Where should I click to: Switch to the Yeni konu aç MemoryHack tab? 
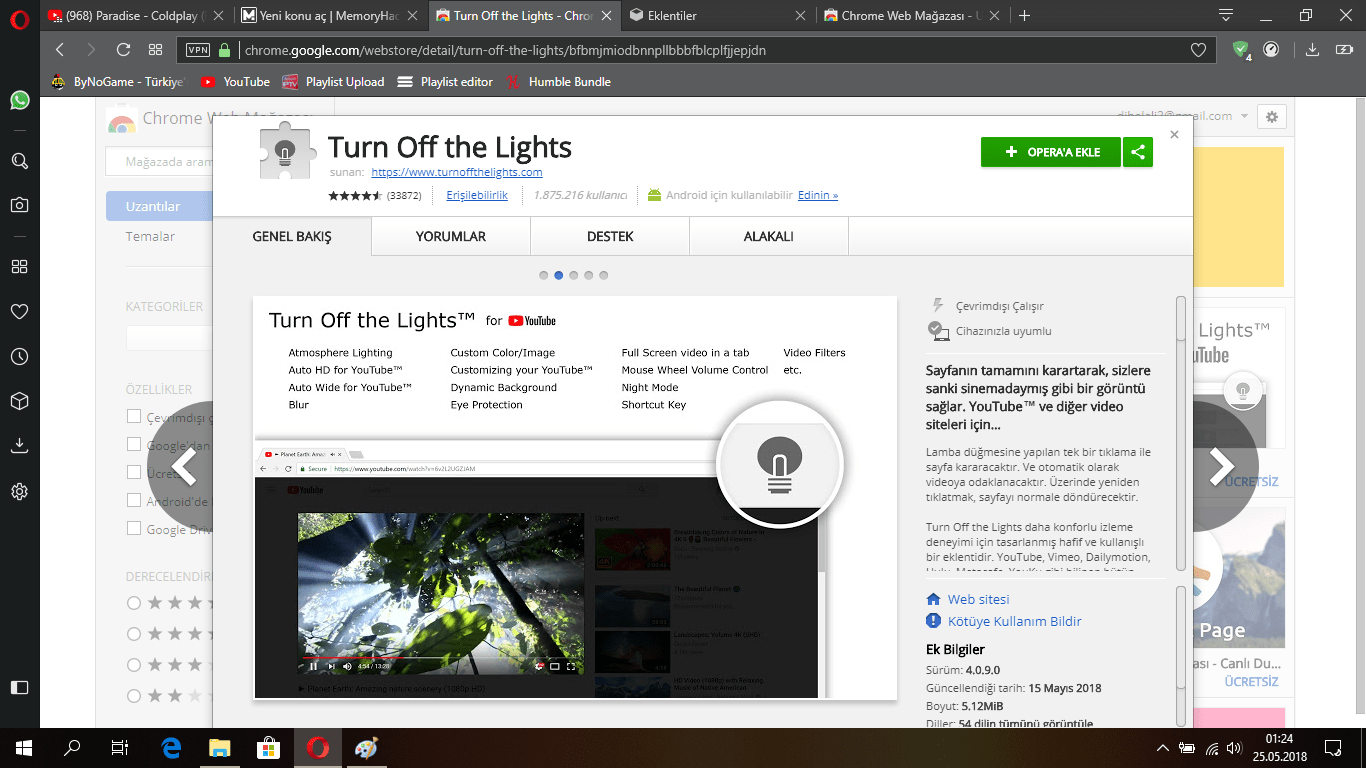331,16
